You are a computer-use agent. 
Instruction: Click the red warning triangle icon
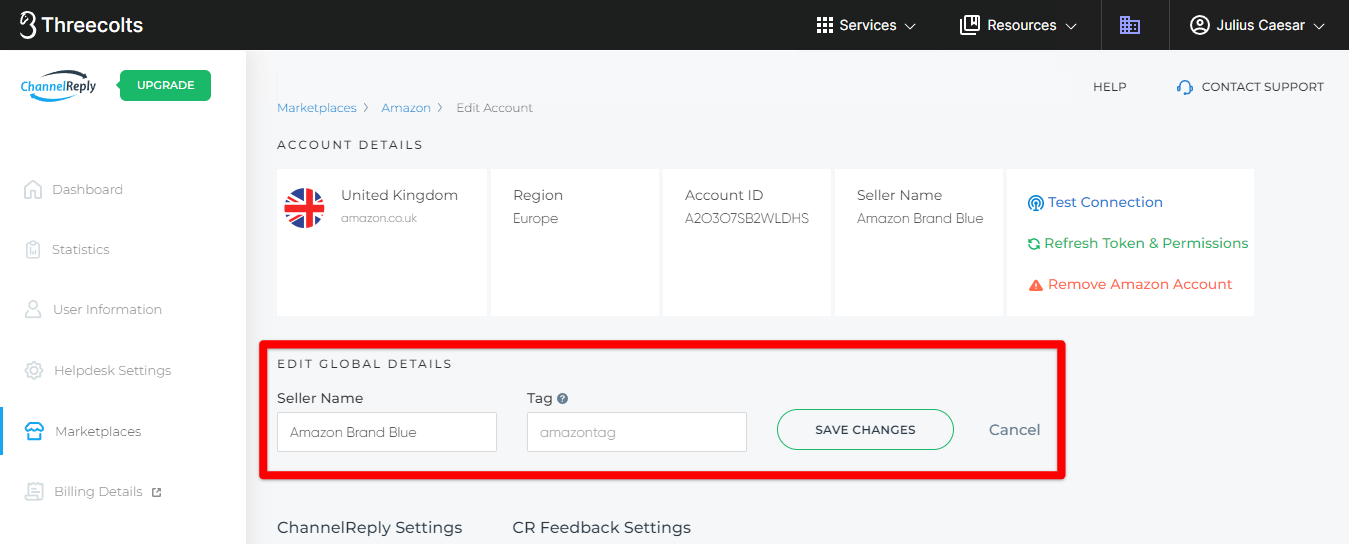click(x=1036, y=285)
